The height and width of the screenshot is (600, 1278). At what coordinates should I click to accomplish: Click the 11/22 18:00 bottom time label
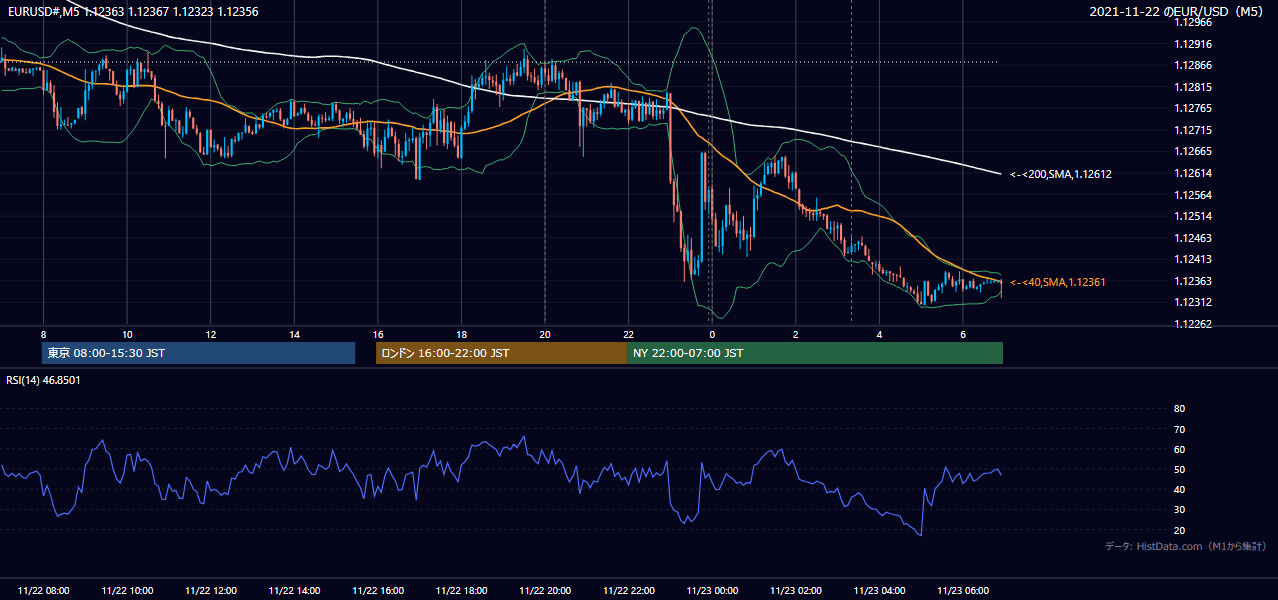pyautogui.click(x=461, y=591)
